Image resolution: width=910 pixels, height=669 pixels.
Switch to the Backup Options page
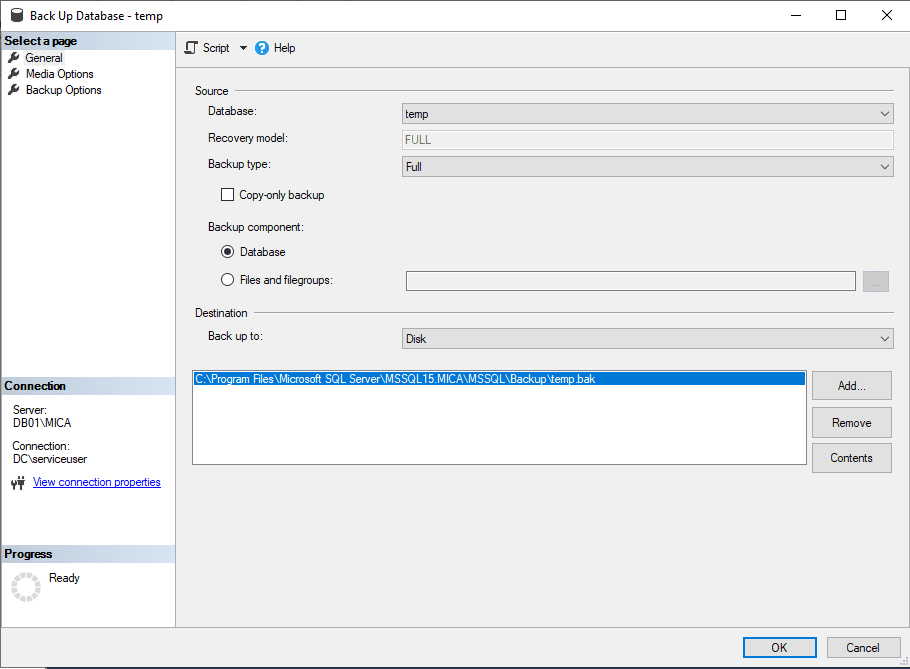click(63, 90)
